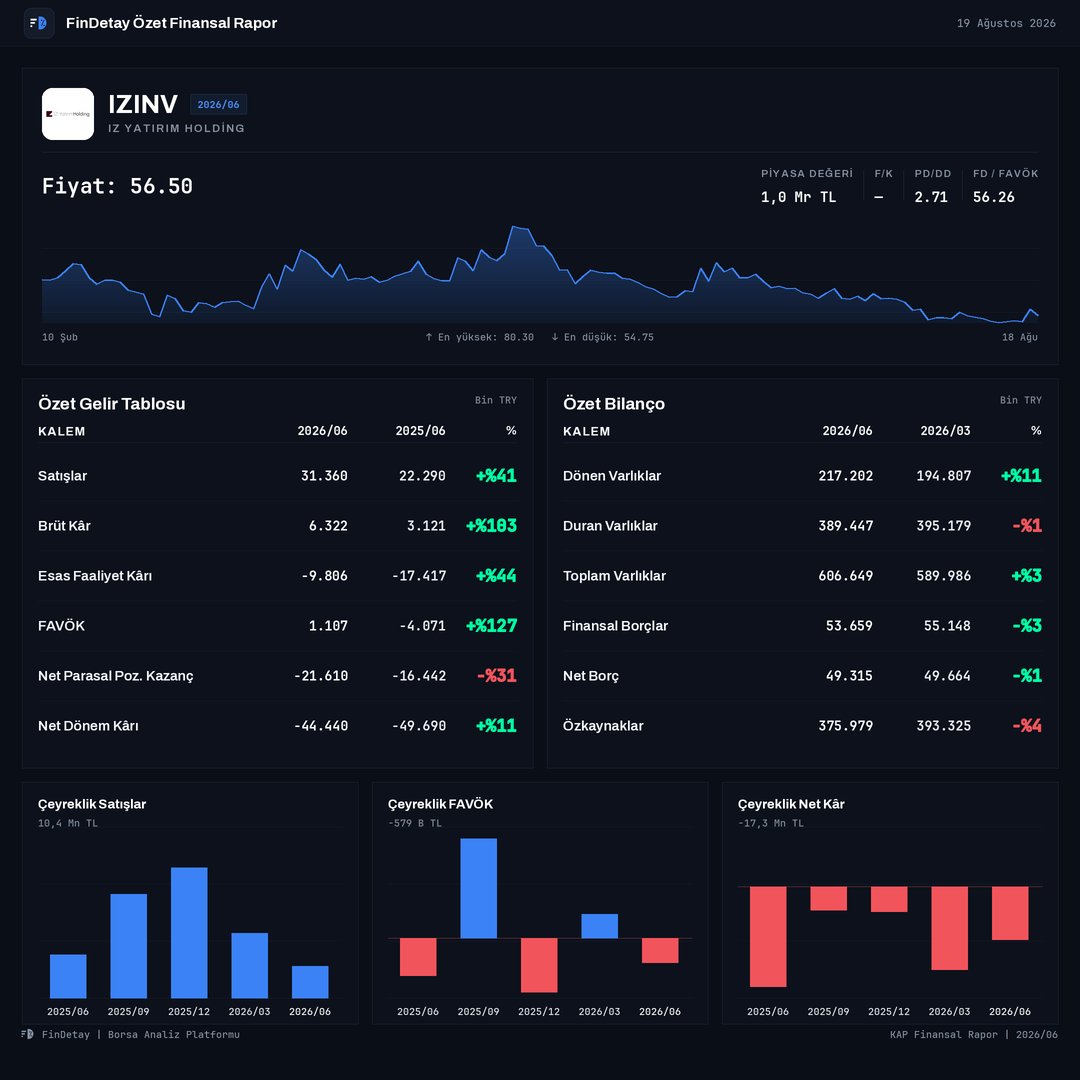1080x1080 pixels.
Task: Click the 2026/03 column header in balance sheet
Action: pos(945,430)
